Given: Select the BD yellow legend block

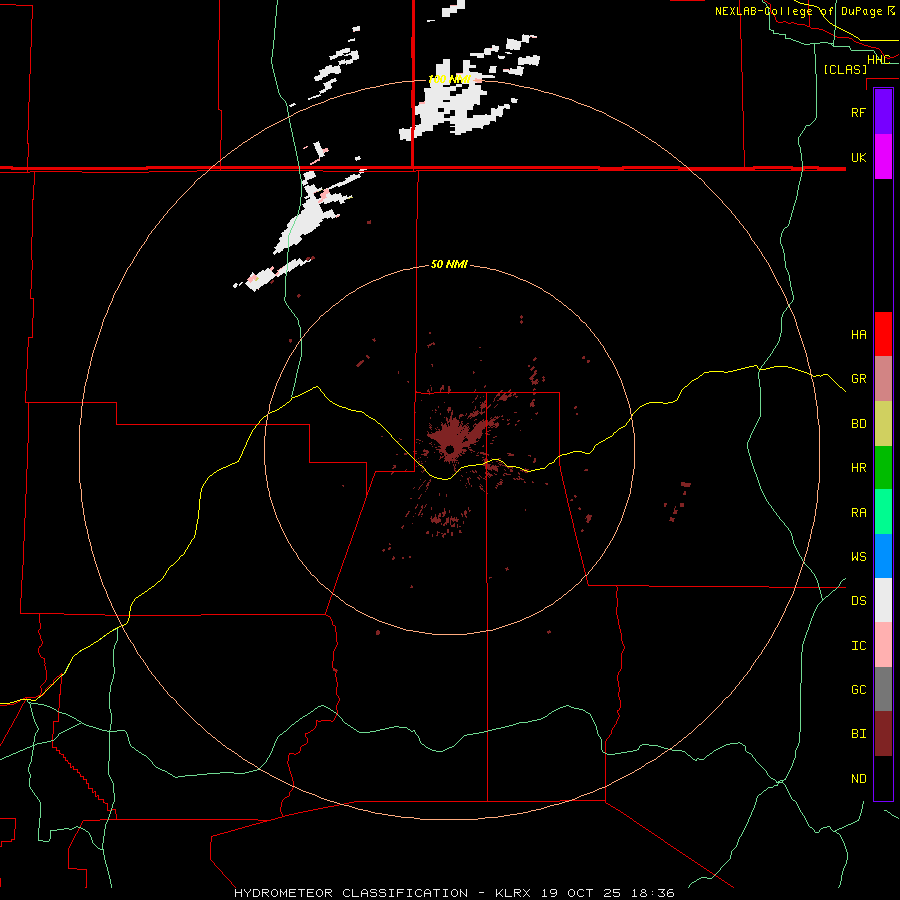Looking at the screenshot, I should pyautogui.click(x=883, y=424).
